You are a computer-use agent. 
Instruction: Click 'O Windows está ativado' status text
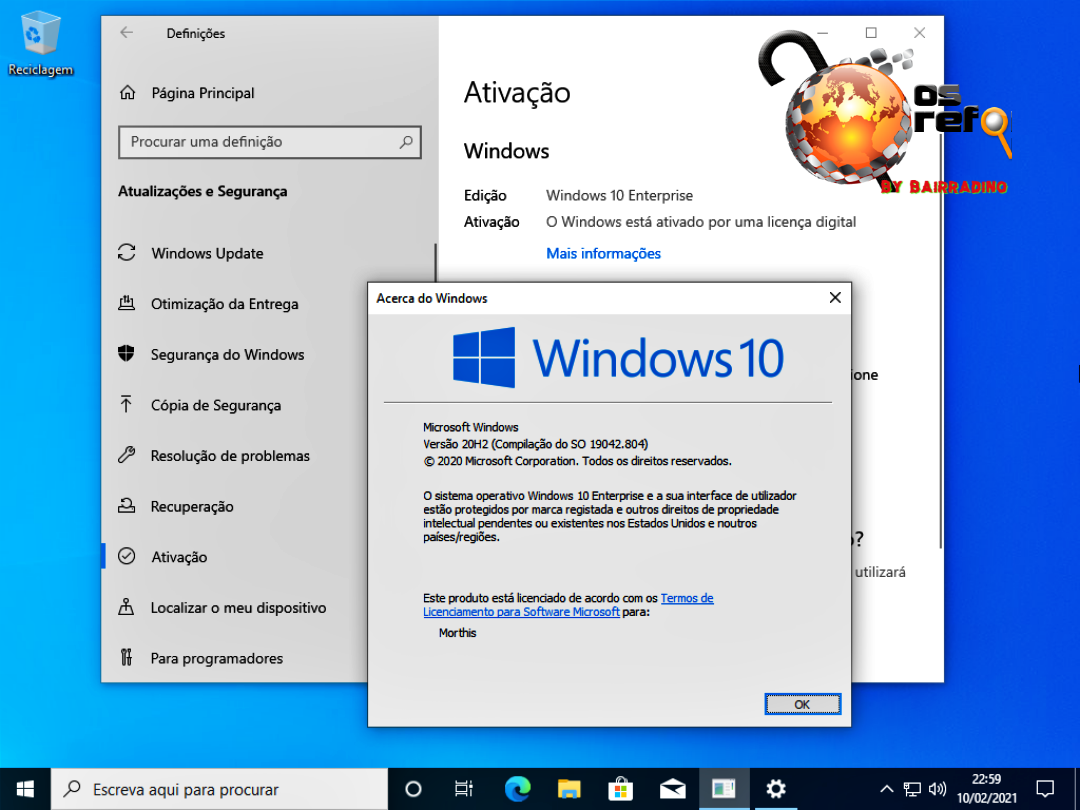pyautogui.click(x=701, y=222)
